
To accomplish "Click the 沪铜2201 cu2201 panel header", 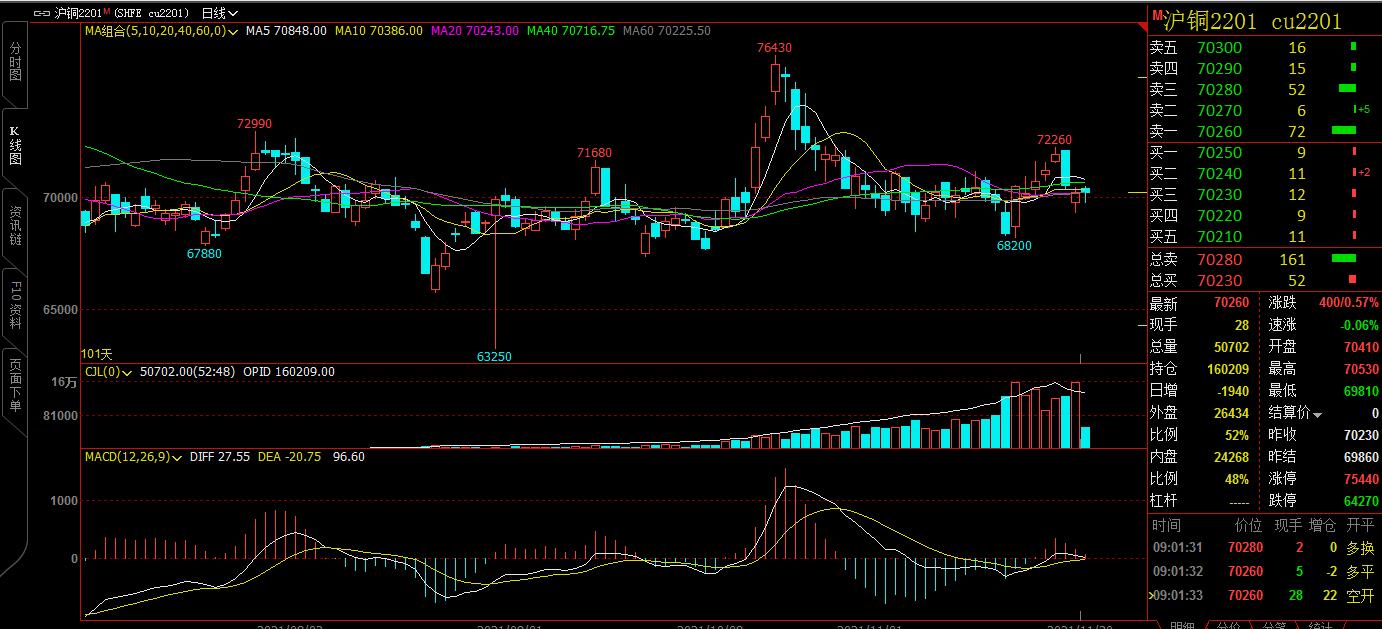I will (x=1253, y=20).
